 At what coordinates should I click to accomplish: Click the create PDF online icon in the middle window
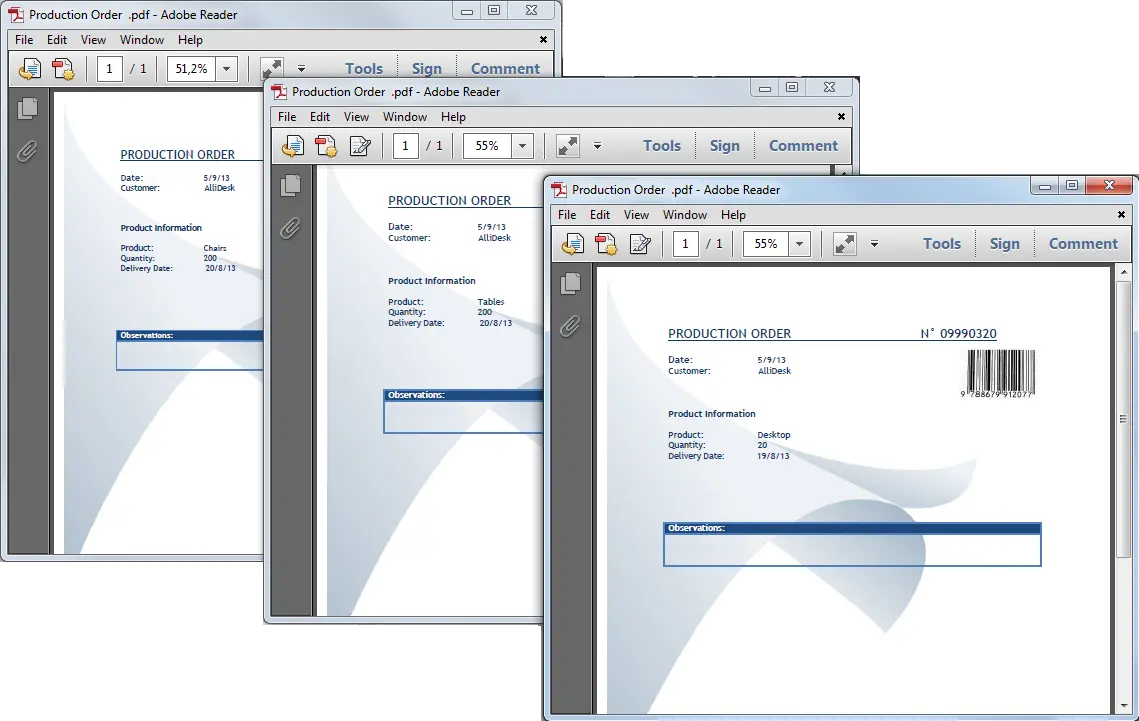(x=326, y=146)
